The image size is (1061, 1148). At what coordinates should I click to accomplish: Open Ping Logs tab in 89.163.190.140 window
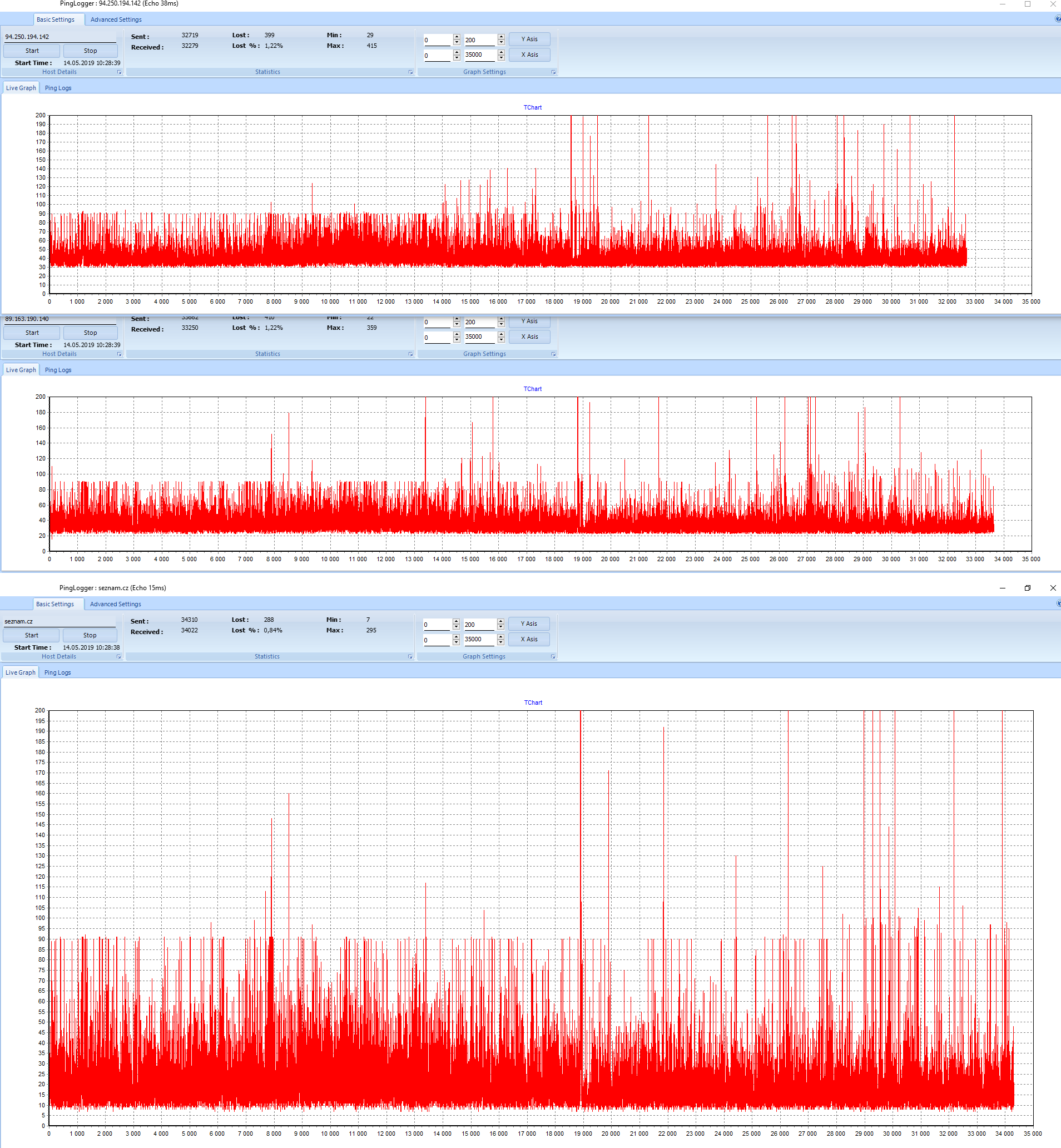click(x=58, y=370)
